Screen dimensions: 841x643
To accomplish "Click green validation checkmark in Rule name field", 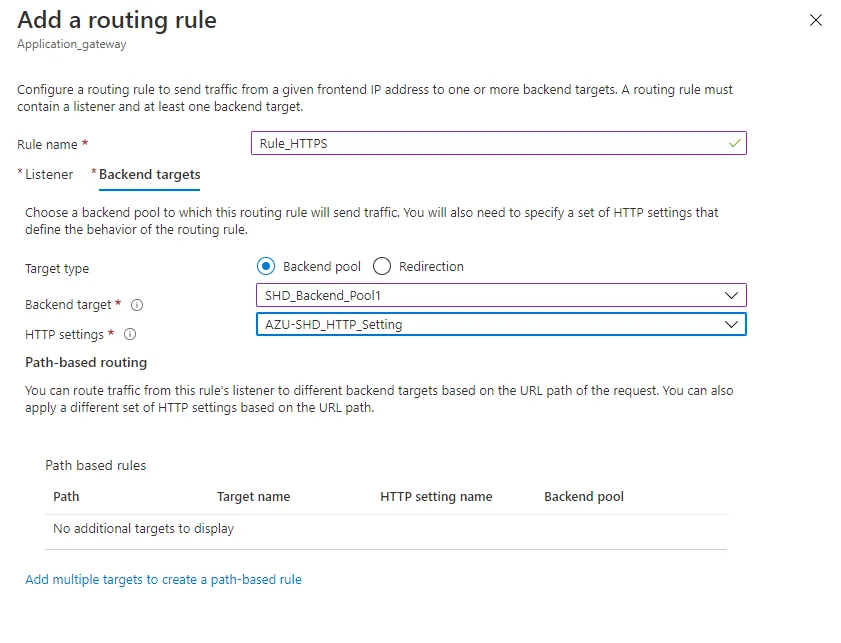I will pyautogui.click(x=735, y=143).
